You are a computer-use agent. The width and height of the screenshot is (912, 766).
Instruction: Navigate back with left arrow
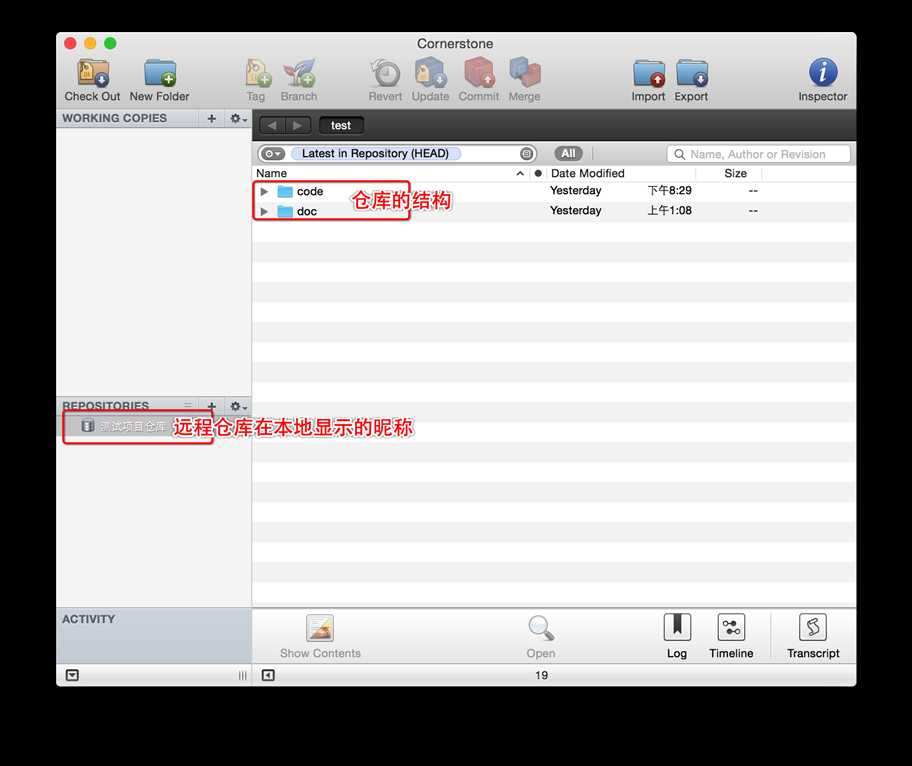tap(272, 125)
